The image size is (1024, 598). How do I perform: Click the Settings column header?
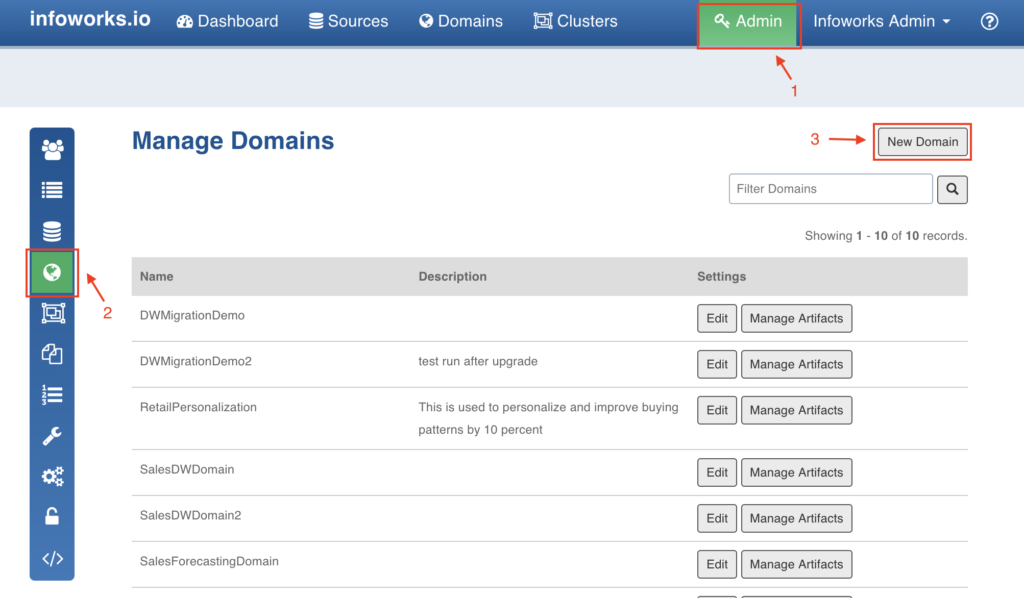click(722, 276)
